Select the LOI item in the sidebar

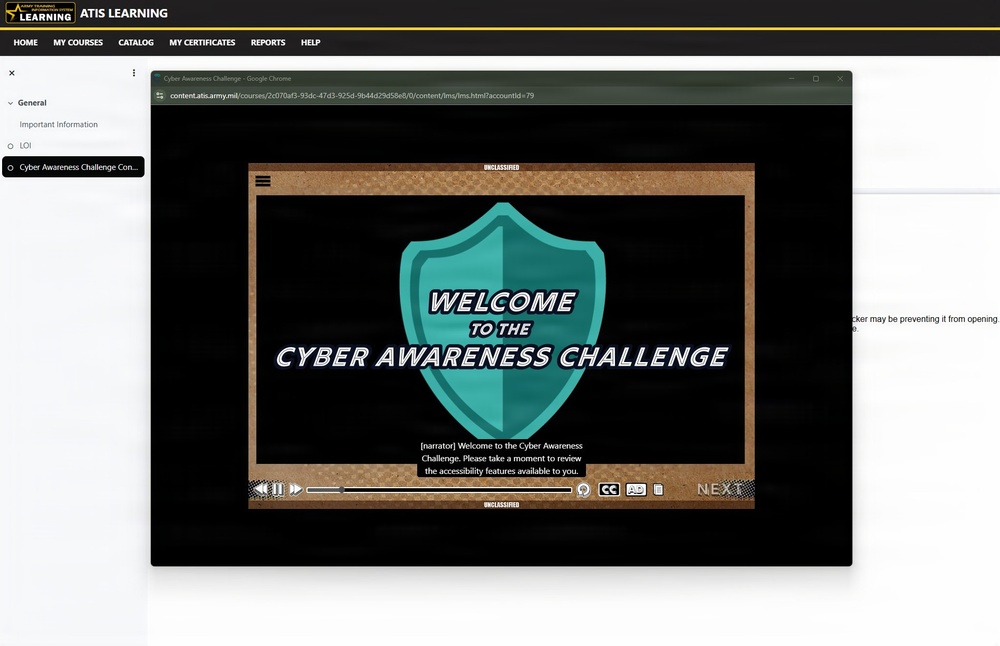coord(26,145)
